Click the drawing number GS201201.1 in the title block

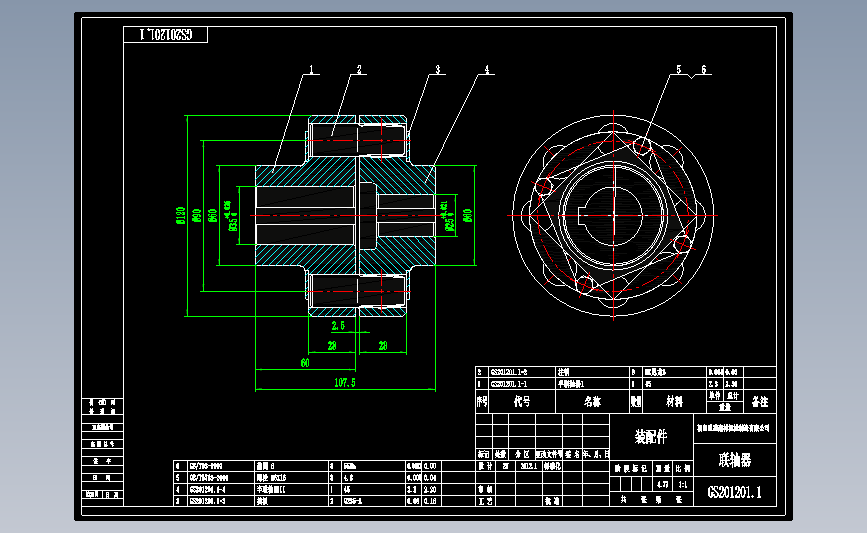coord(734,492)
